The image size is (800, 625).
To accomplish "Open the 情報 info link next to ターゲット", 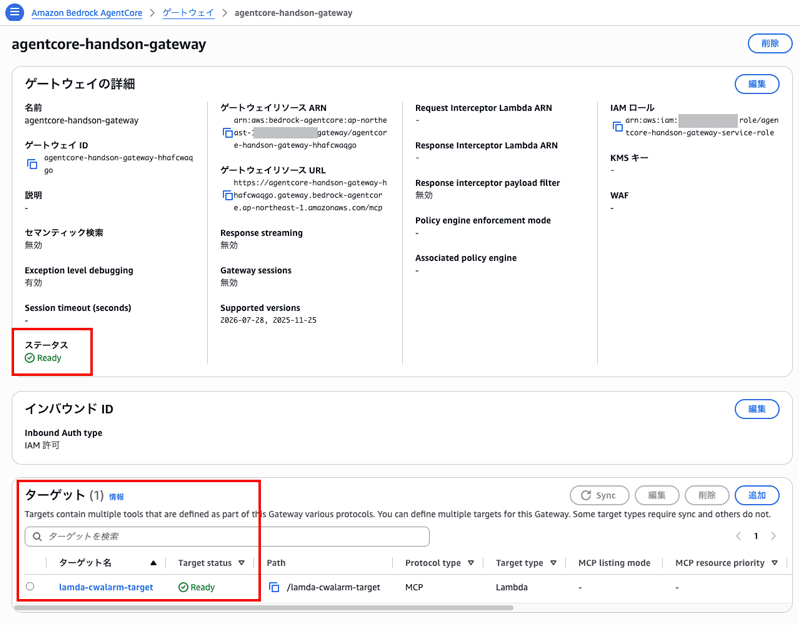I will pyautogui.click(x=116, y=496).
